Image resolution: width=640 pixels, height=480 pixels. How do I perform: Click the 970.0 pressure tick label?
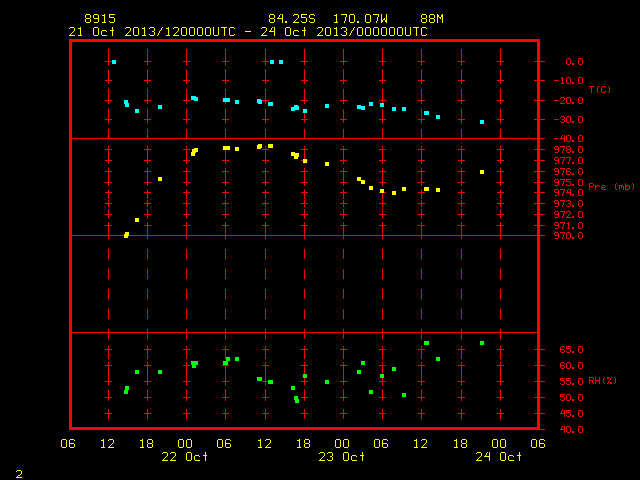pyautogui.click(x=568, y=236)
